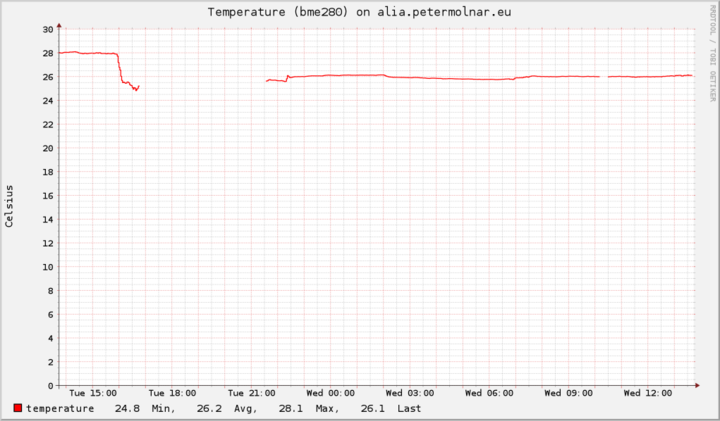This screenshot has width=720, height=421.
Task: Click the 0 label on the y-axis
Action: (x=49, y=386)
